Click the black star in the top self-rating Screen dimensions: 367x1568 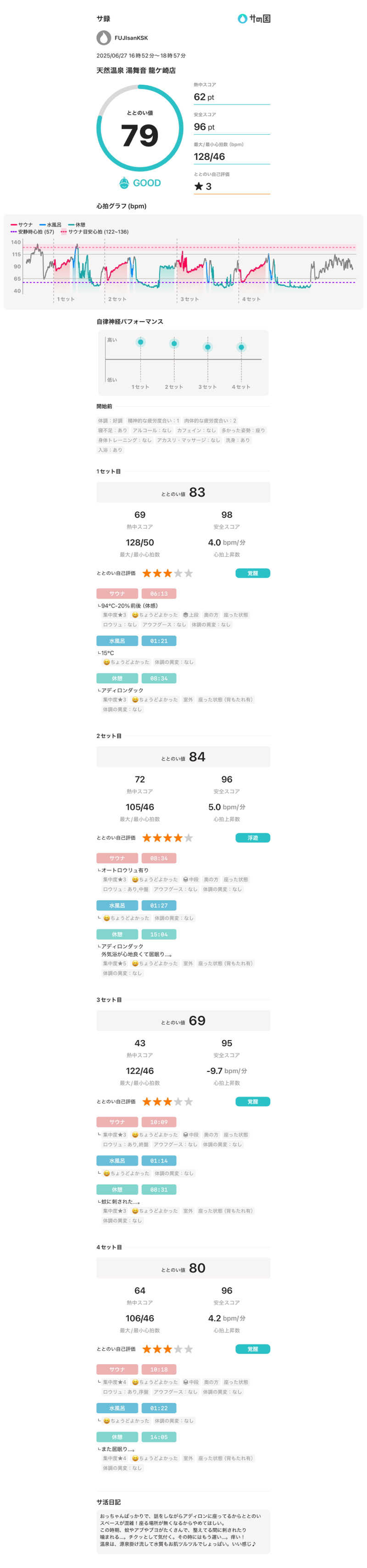(x=199, y=186)
